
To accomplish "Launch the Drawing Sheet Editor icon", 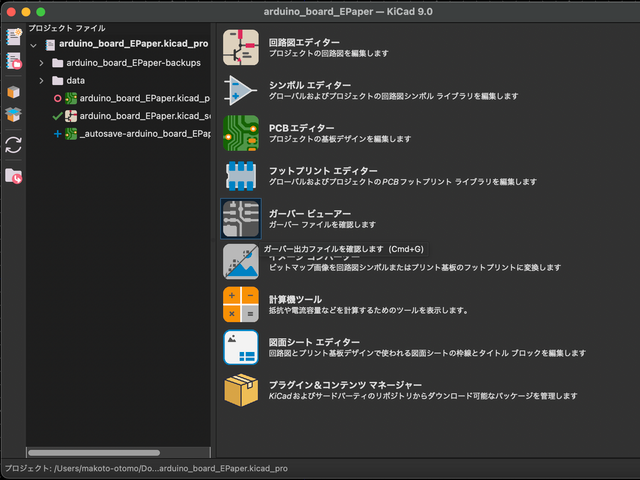I will pos(241,347).
